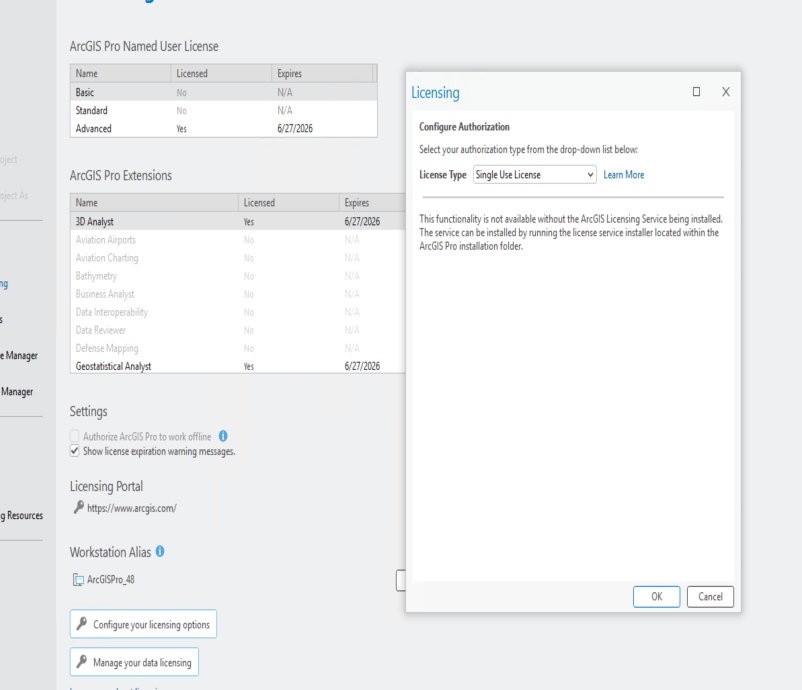Click the Learn More link
Viewport: 802px width, 690px height.
click(x=623, y=174)
